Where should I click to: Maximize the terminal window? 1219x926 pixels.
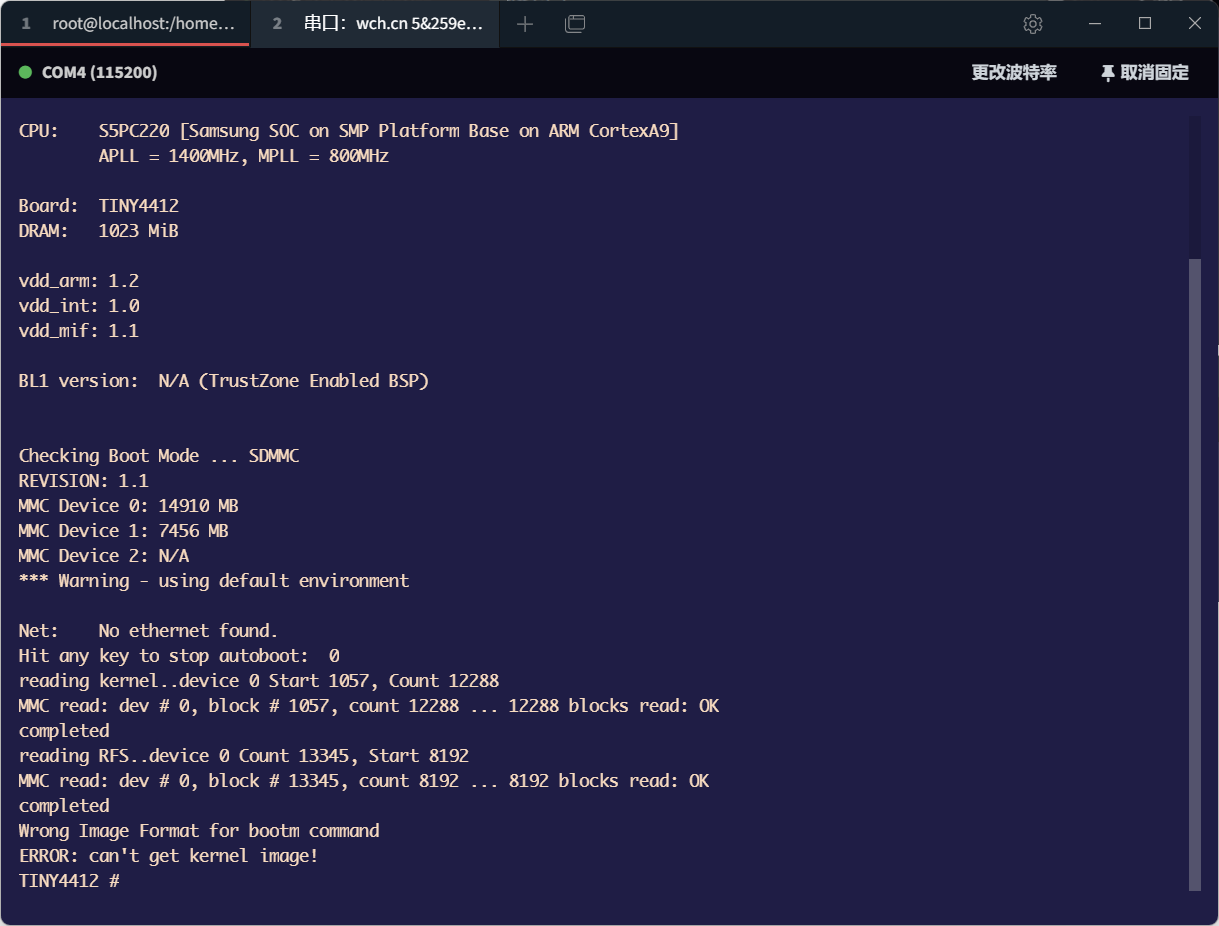(1144, 23)
